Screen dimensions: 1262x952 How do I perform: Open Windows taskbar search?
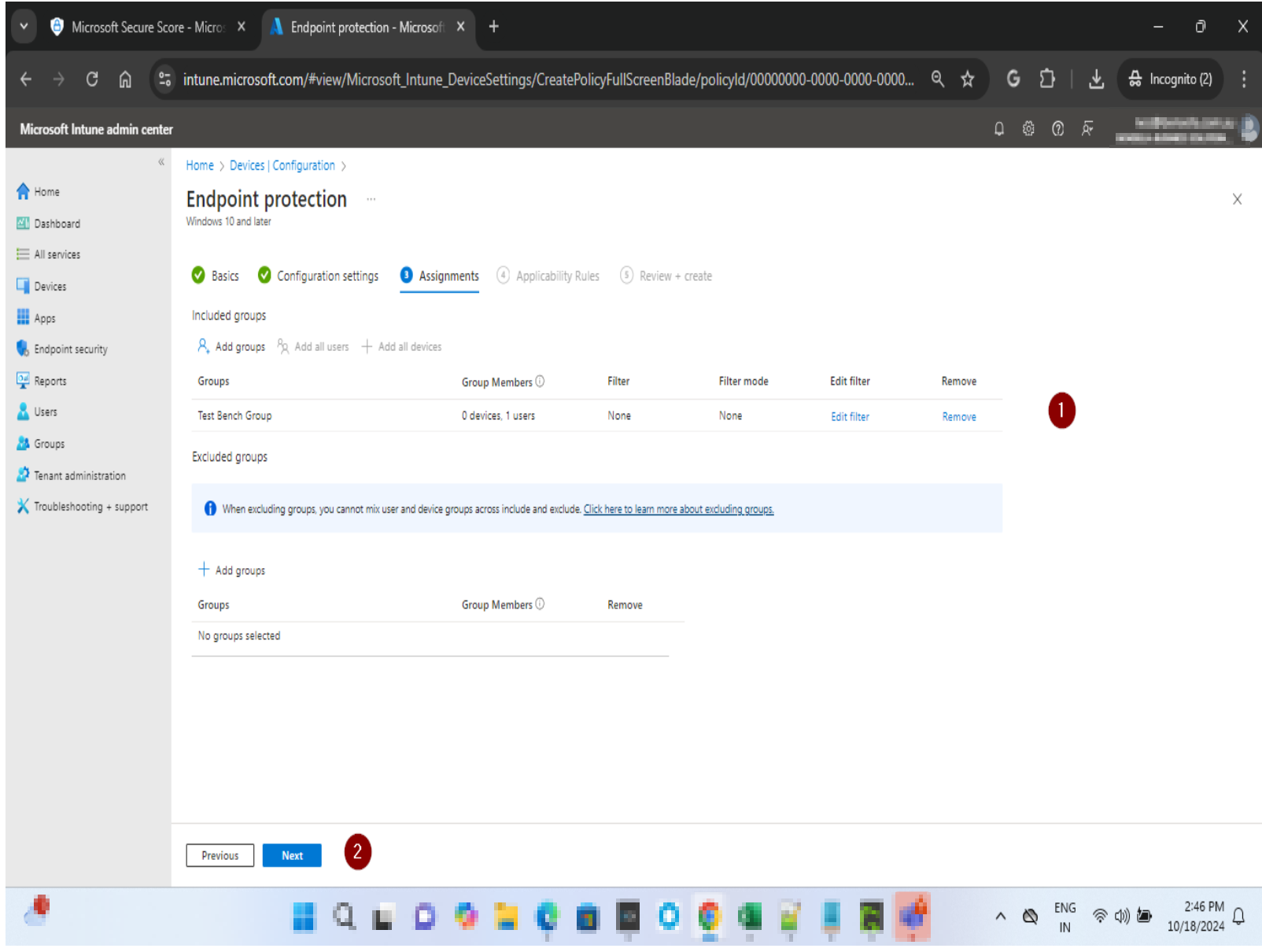coord(344,917)
